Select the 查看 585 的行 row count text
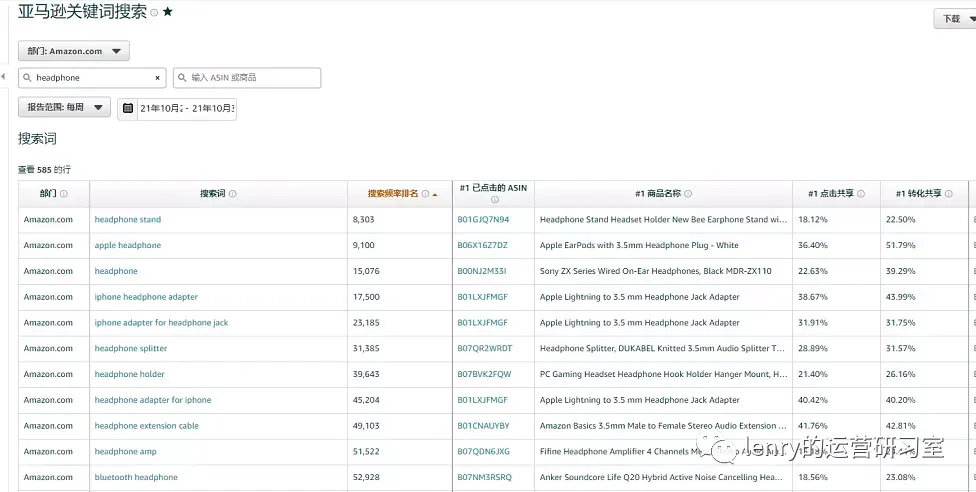Screen dimensions: 976x492 44,169
